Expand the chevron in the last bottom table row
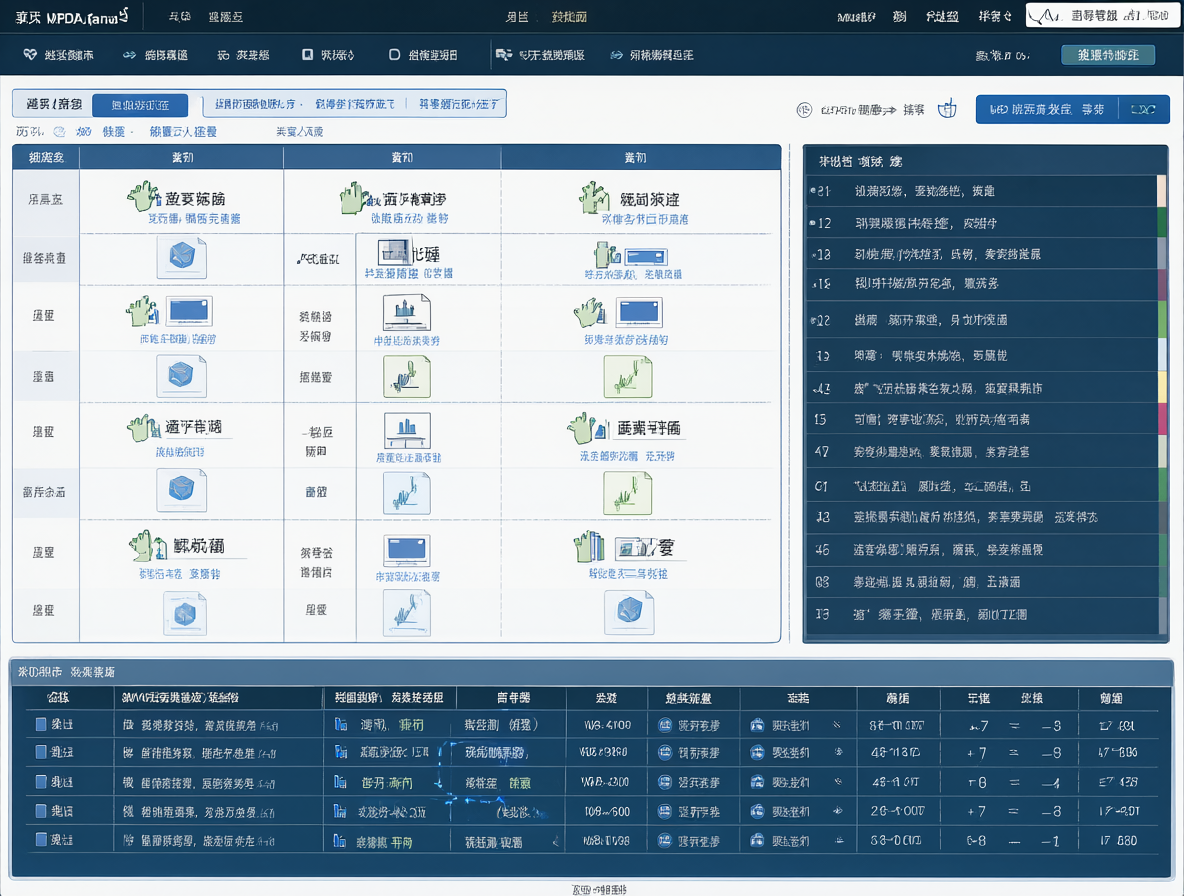Viewport: 1184px width, 896px height. pyautogui.click(x=556, y=840)
